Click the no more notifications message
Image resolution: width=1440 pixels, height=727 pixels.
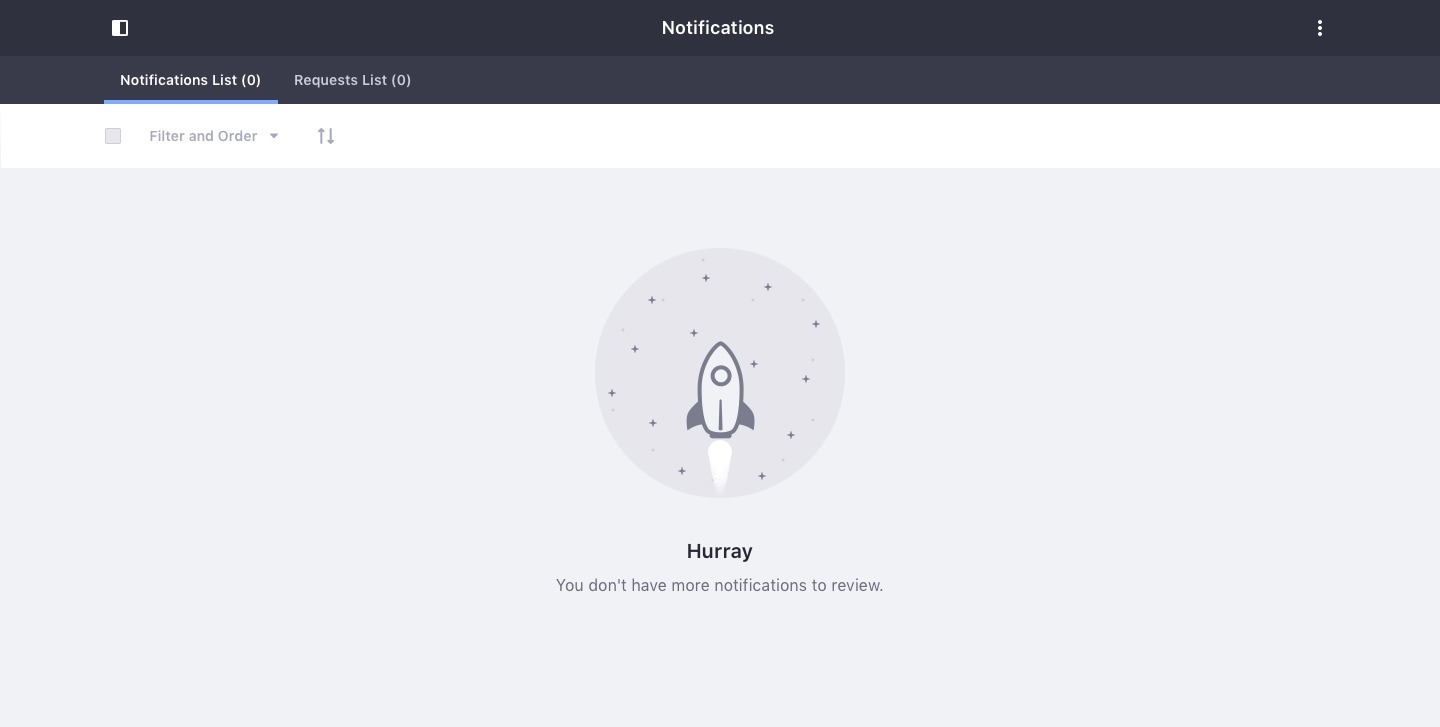point(719,585)
